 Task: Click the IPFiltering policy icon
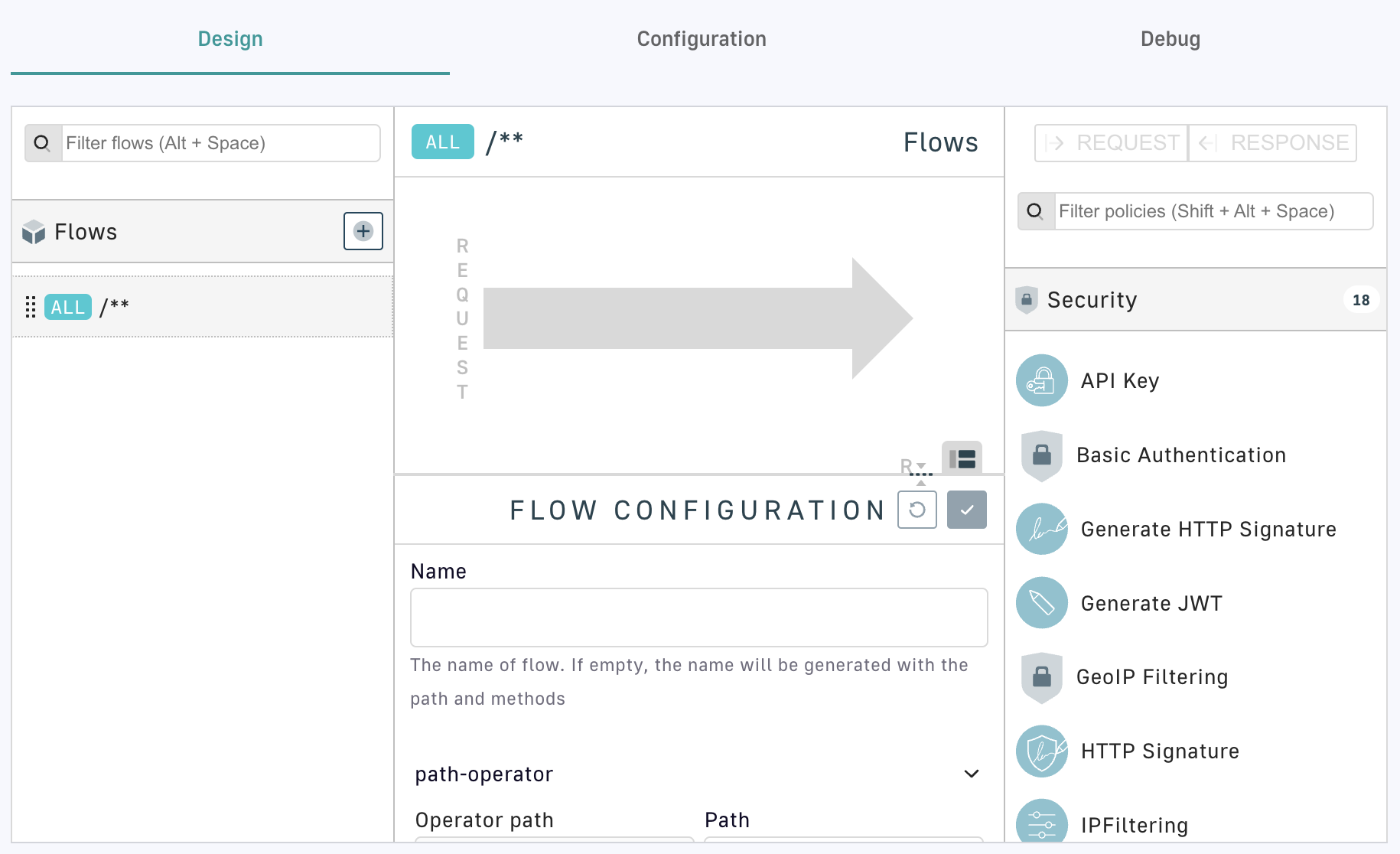[x=1041, y=824]
